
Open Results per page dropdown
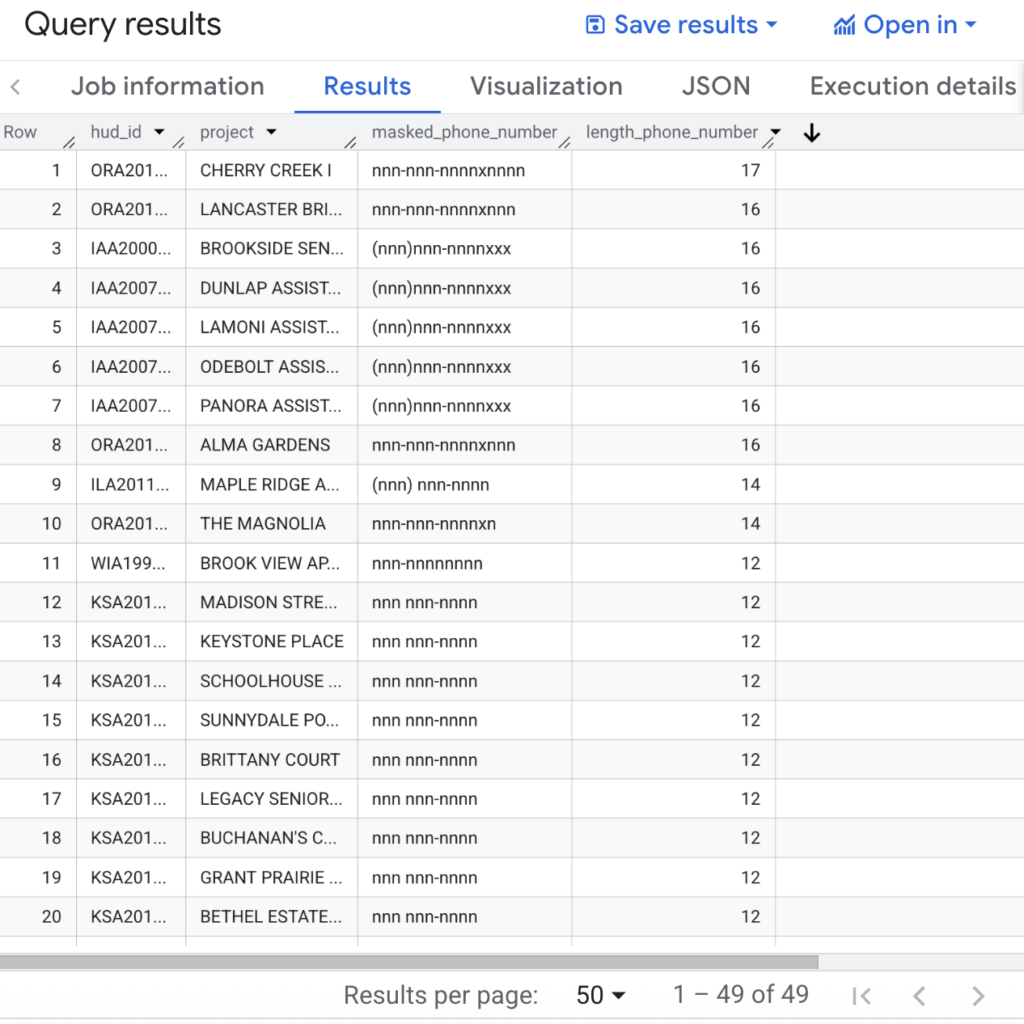click(601, 995)
